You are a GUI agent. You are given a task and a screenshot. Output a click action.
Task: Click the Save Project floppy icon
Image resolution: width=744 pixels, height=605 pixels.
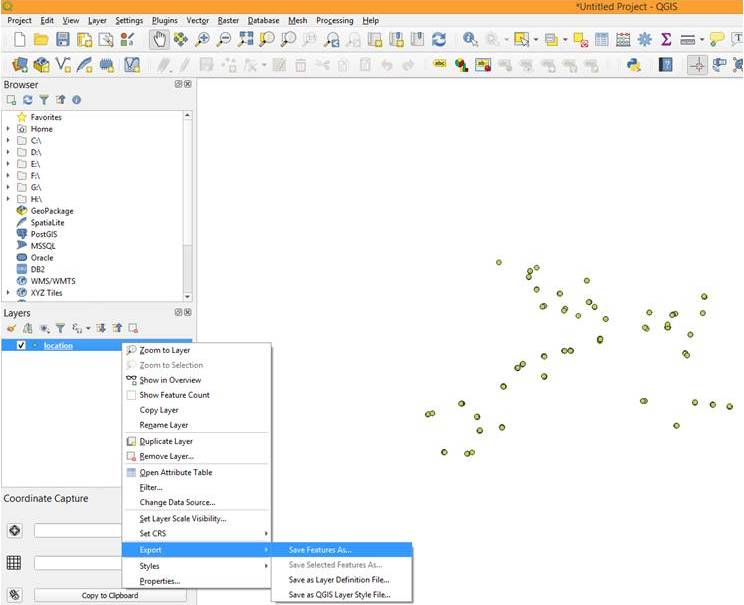click(63, 40)
